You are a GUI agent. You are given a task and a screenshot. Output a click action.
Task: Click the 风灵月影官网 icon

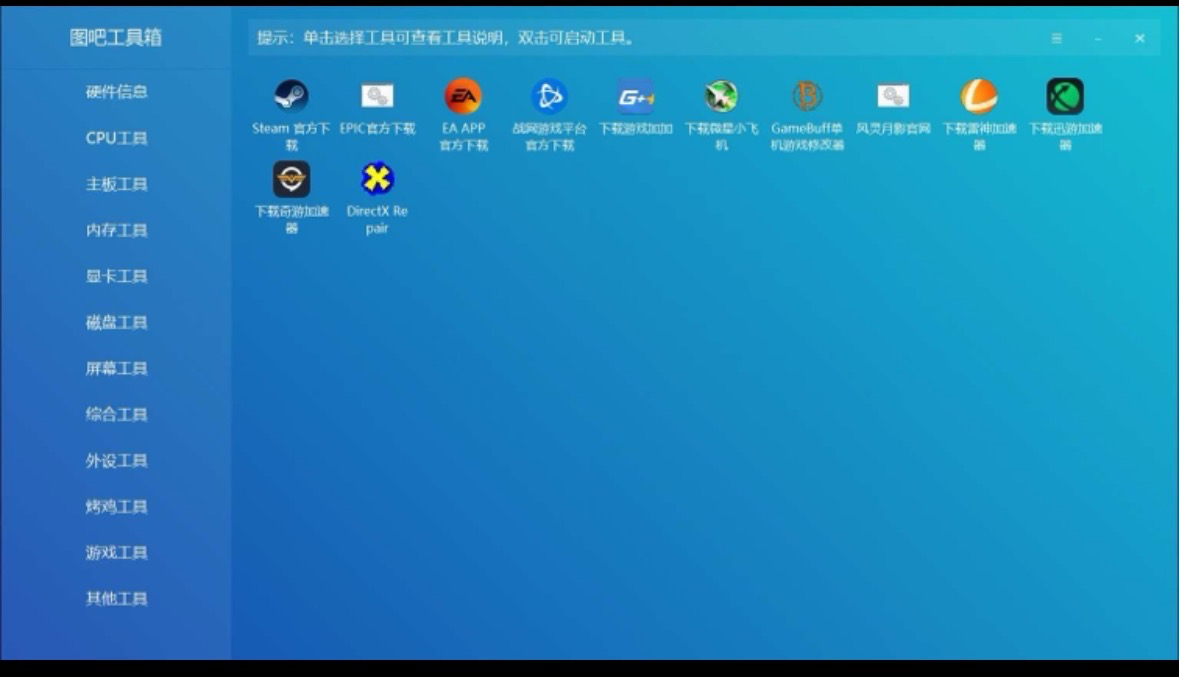893,97
